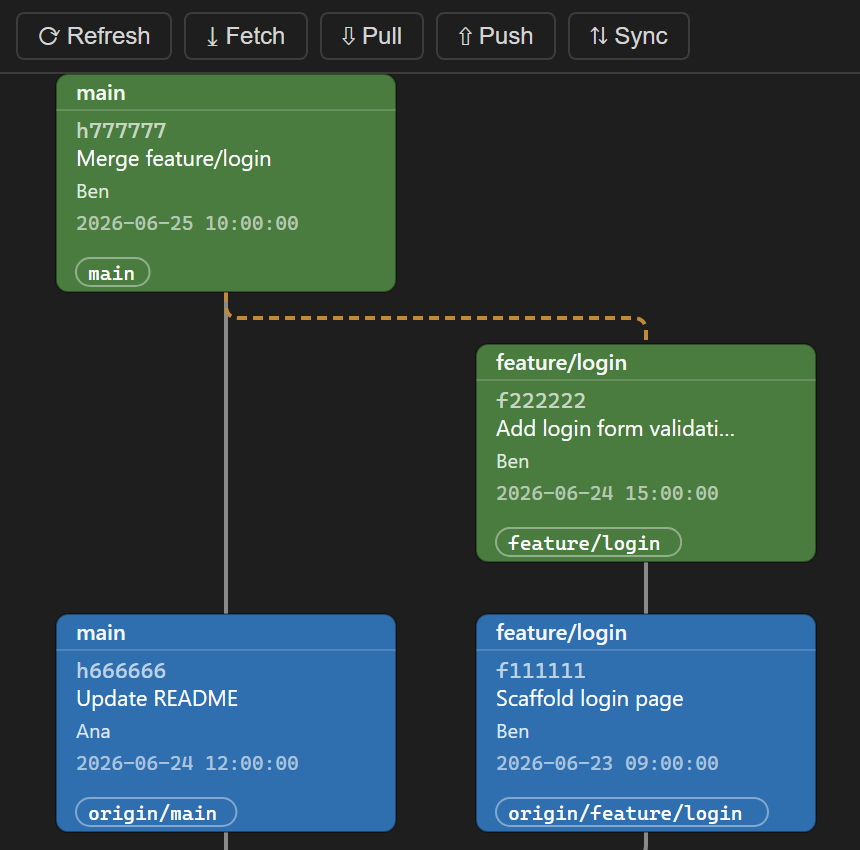Click commit message Scaffold login page

(x=590, y=699)
